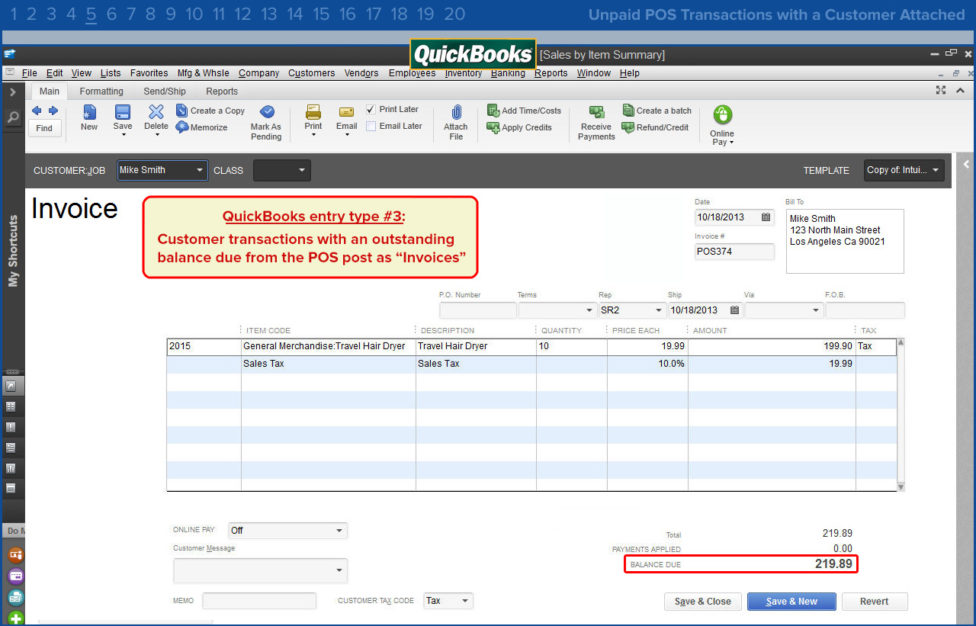This screenshot has width=976, height=626.
Task: Click the New invoice icon
Action: pos(89,112)
